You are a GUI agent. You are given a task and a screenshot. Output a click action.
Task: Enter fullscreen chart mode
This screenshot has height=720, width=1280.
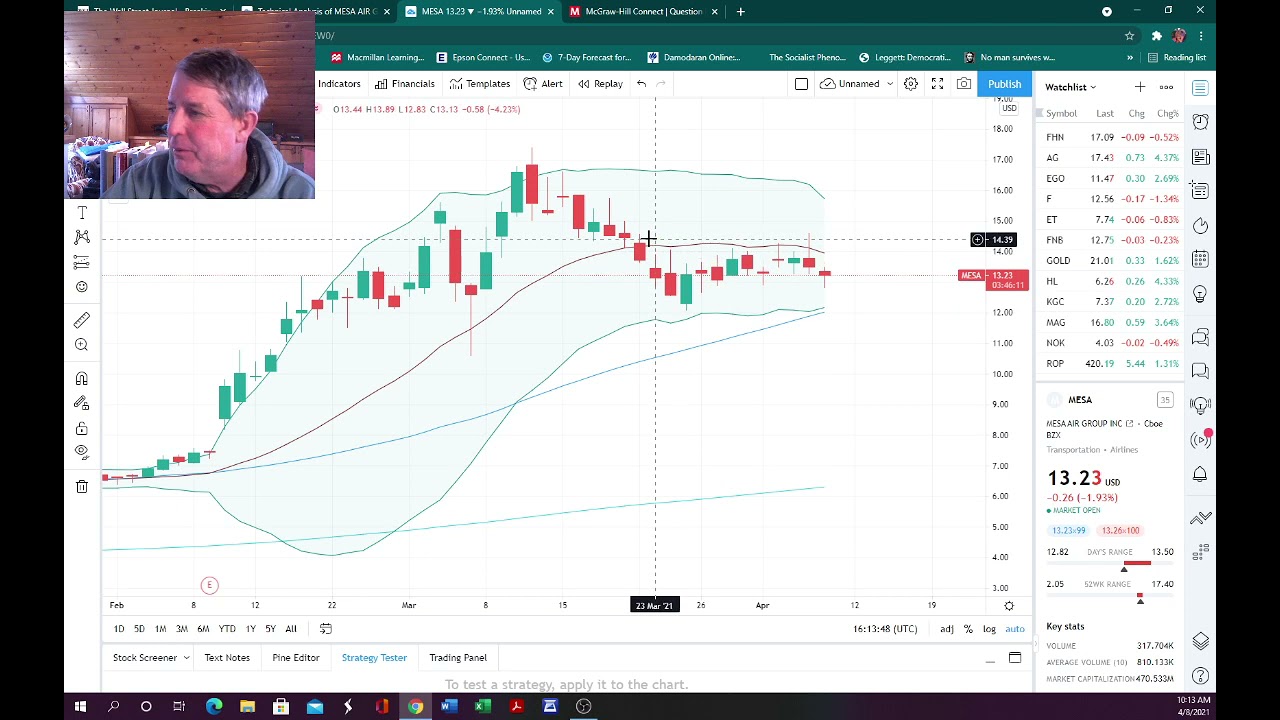tap(937, 84)
